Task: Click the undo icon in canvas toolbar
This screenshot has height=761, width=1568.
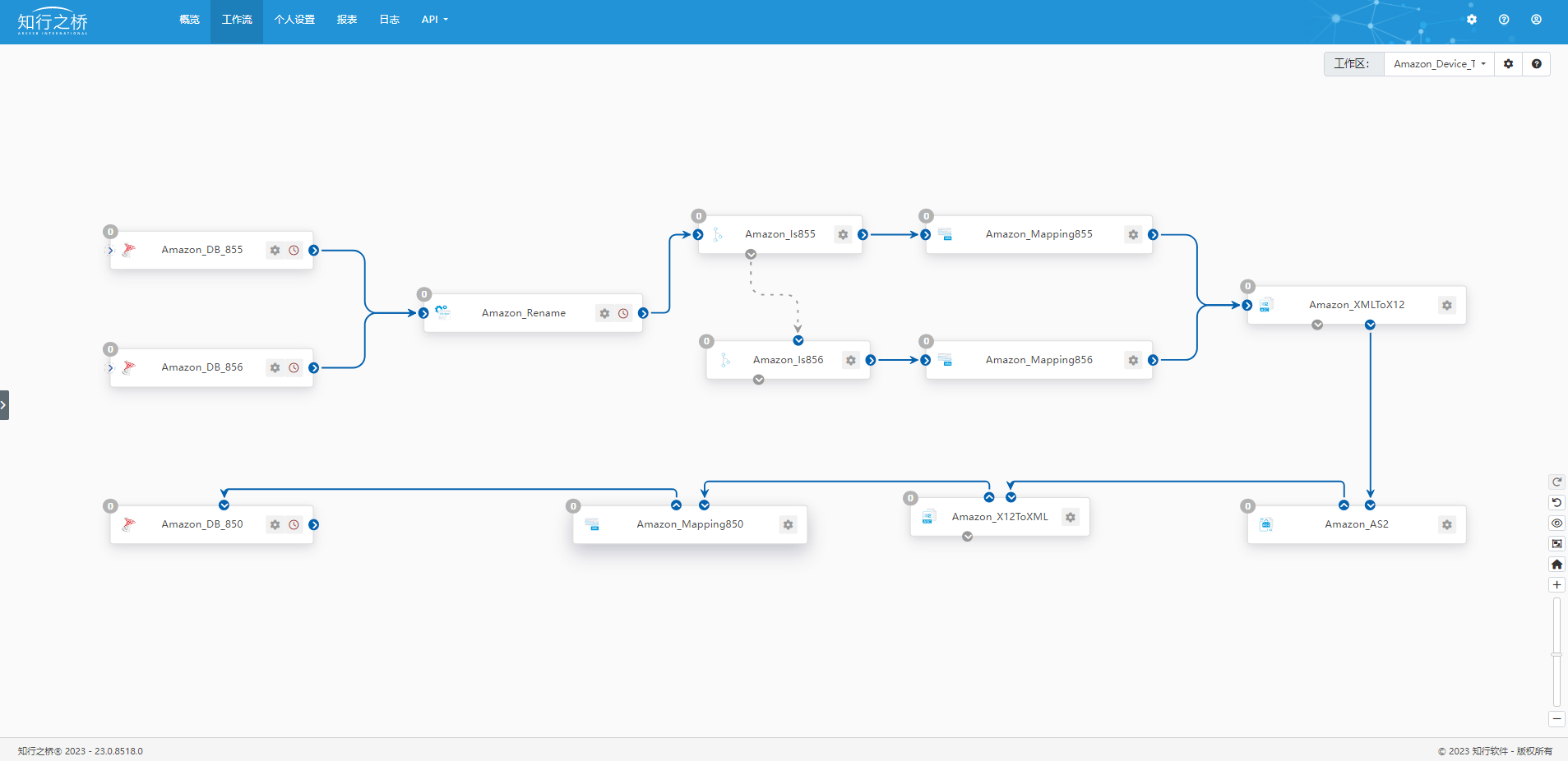Action: coord(1556,502)
